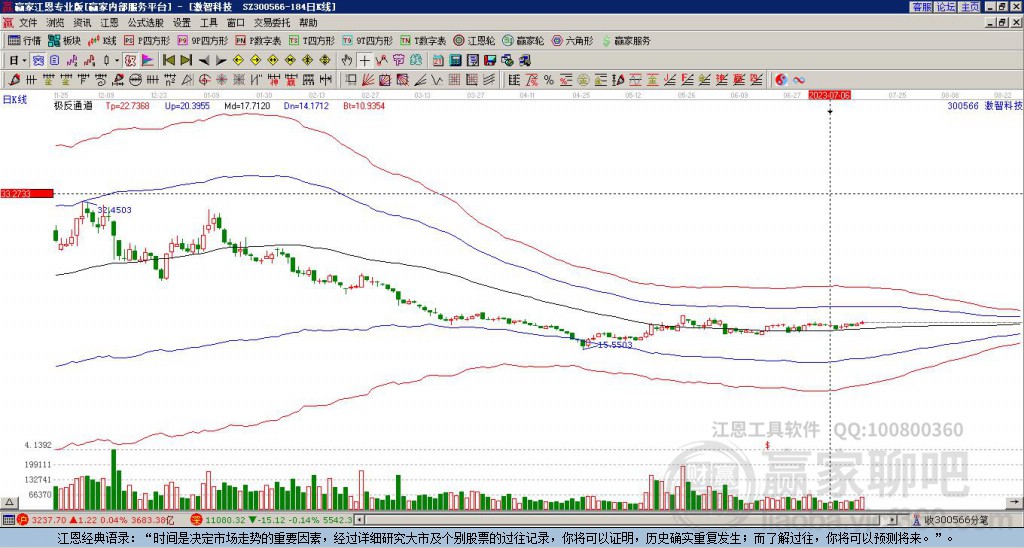The height and width of the screenshot is (548, 1024).
Task: Open the calculator icon
Action: pos(456,61)
